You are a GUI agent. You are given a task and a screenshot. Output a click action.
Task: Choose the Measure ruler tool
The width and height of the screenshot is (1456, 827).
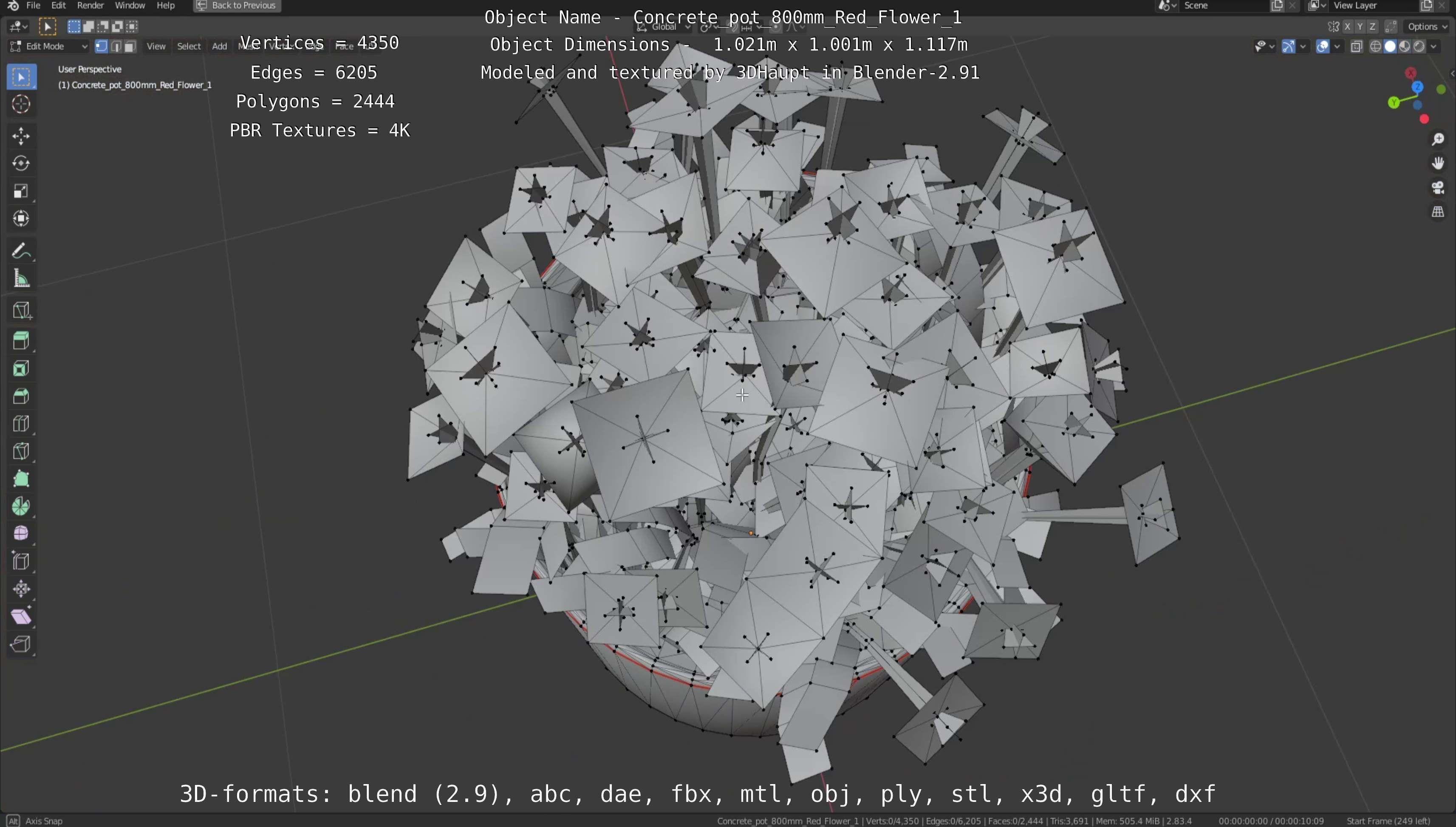click(x=21, y=279)
